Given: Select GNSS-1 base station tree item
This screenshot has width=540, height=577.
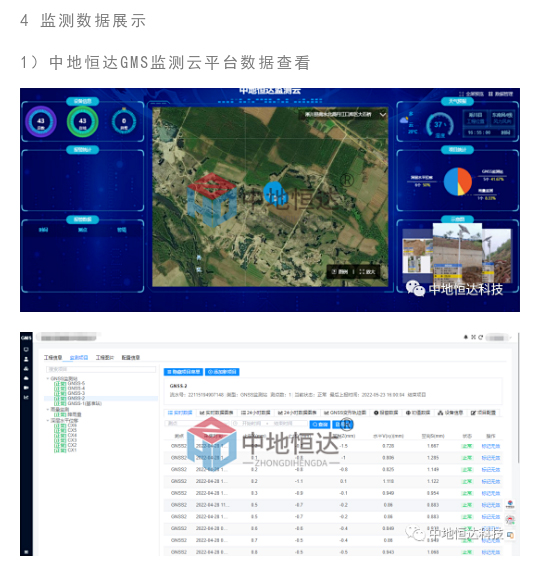Looking at the screenshot, I should [78, 403].
